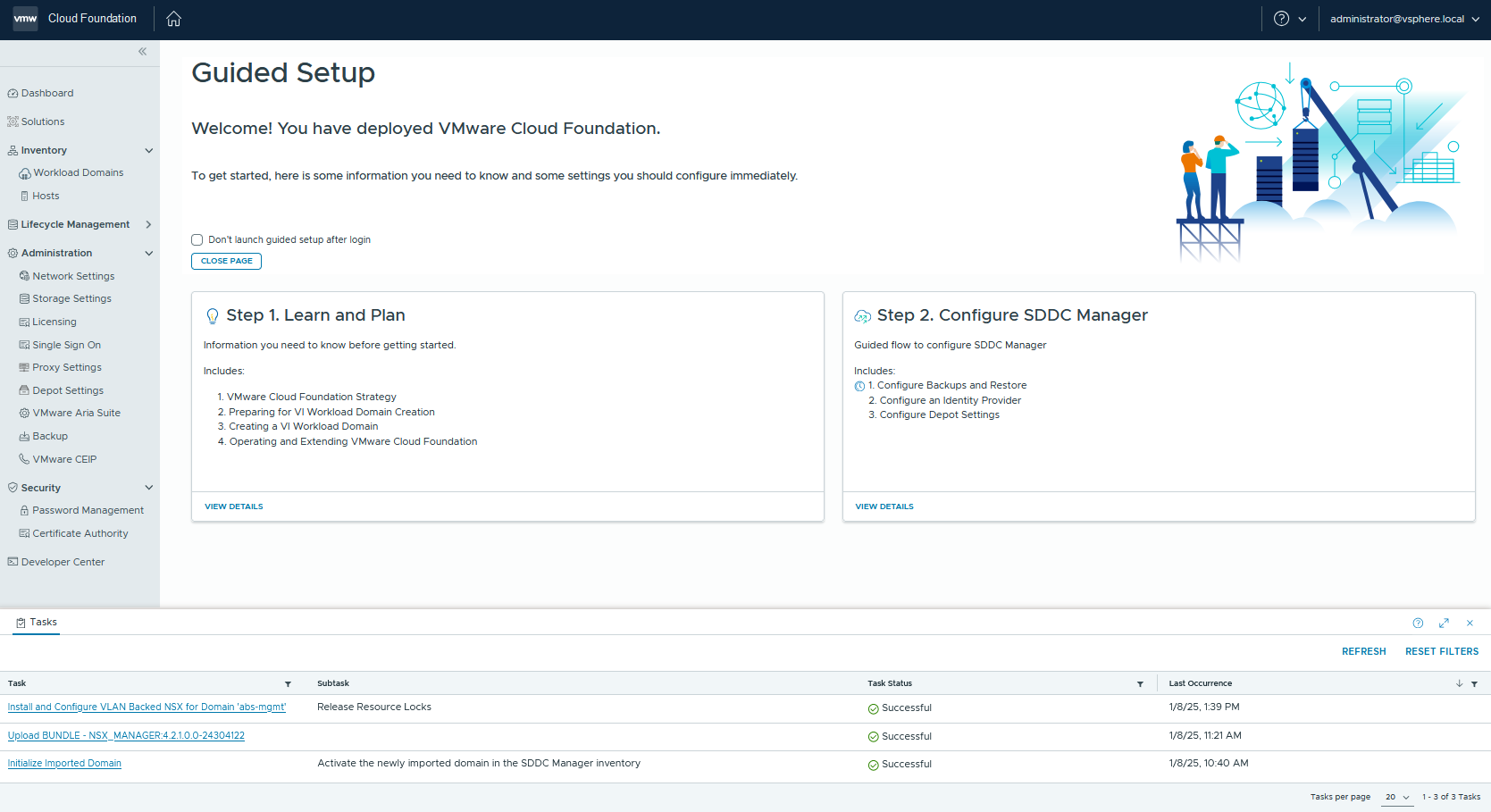Enable Don't launch guided setup after login
This screenshot has height=812, width=1491.
[197, 240]
